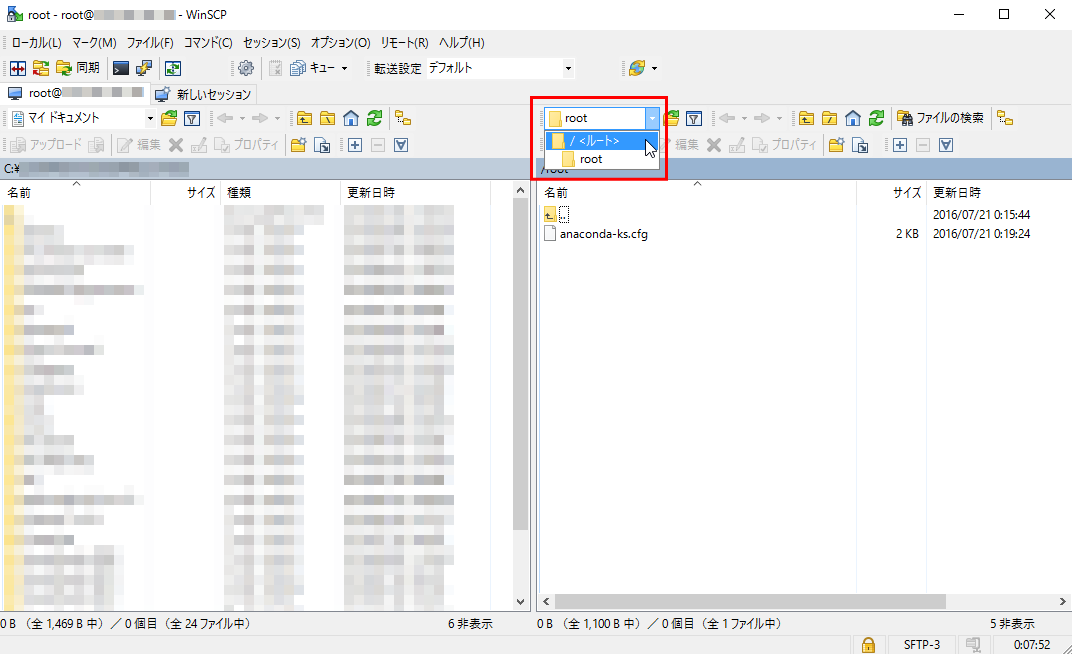Image resolution: width=1072 pixels, height=654 pixels.
Task: Refresh the local panel
Action: tap(374, 119)
